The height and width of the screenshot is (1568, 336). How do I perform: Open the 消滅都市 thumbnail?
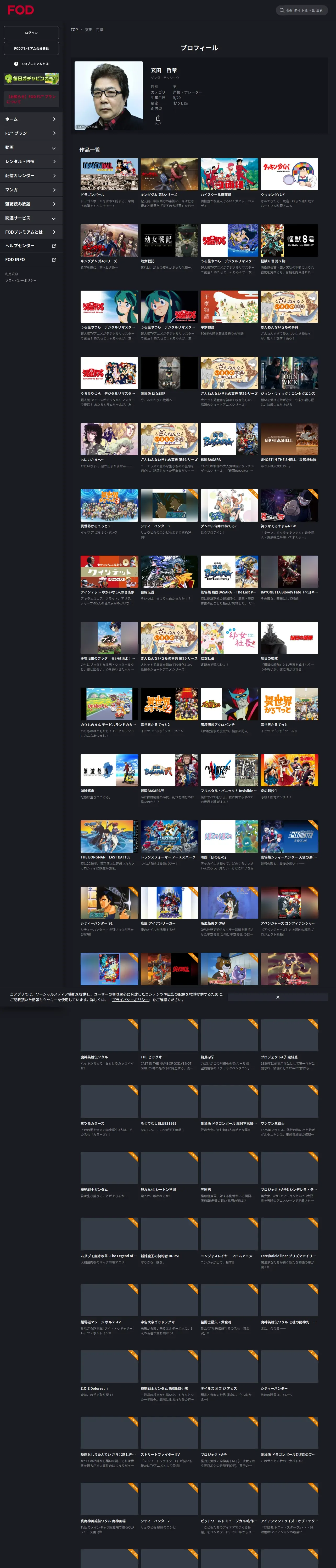(109, 770)
